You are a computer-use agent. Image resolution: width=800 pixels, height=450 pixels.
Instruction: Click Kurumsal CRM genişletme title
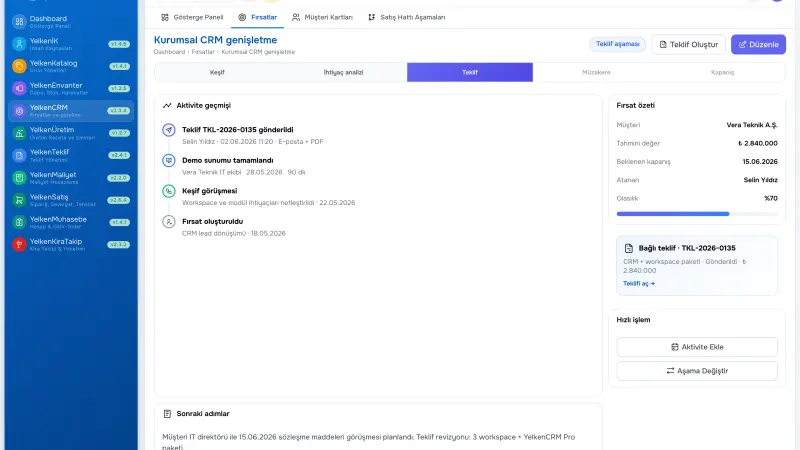pyautogui.click(x=215, y=40)
